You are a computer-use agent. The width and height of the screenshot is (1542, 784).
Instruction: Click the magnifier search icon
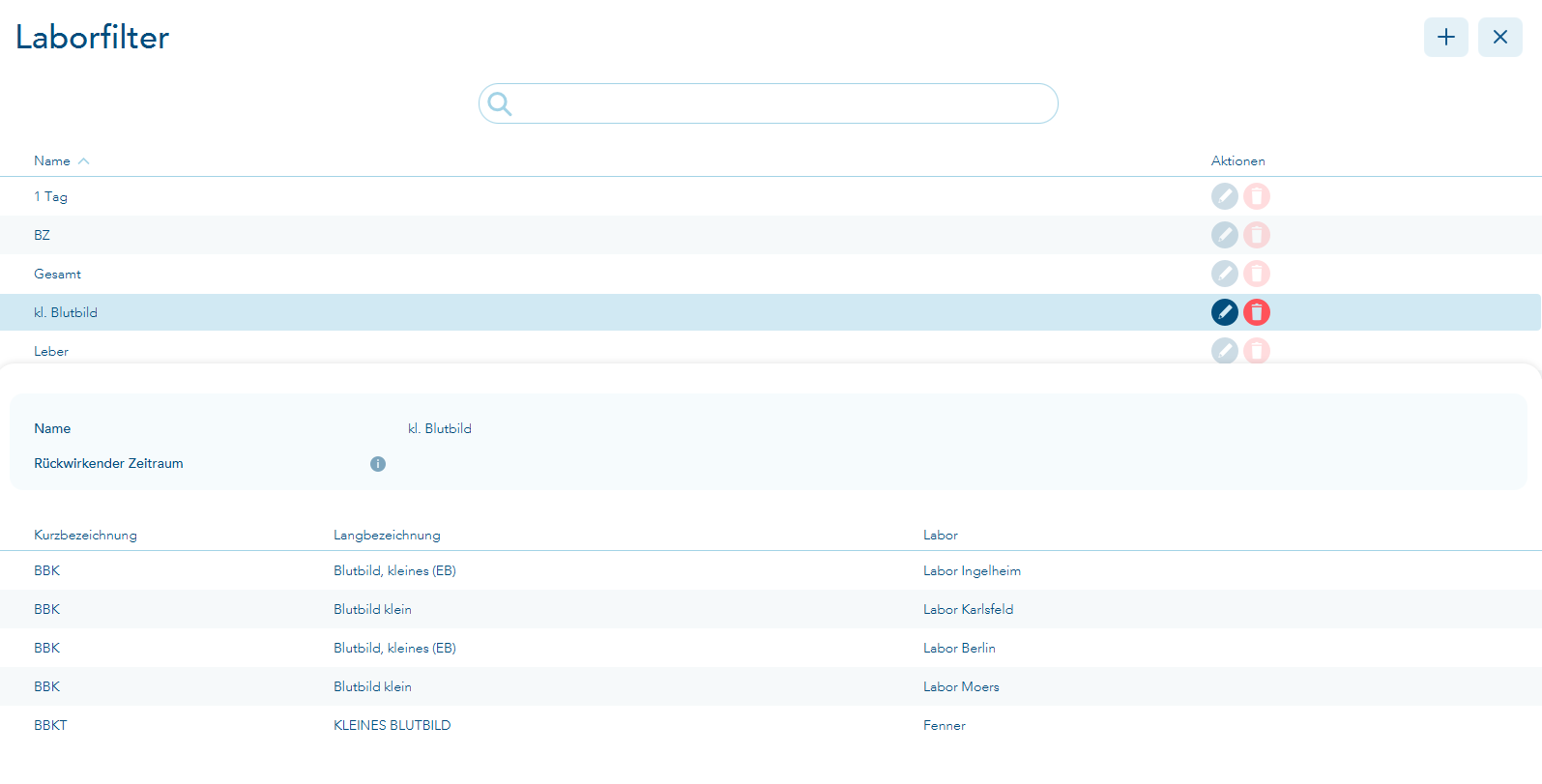click(500, 103)
